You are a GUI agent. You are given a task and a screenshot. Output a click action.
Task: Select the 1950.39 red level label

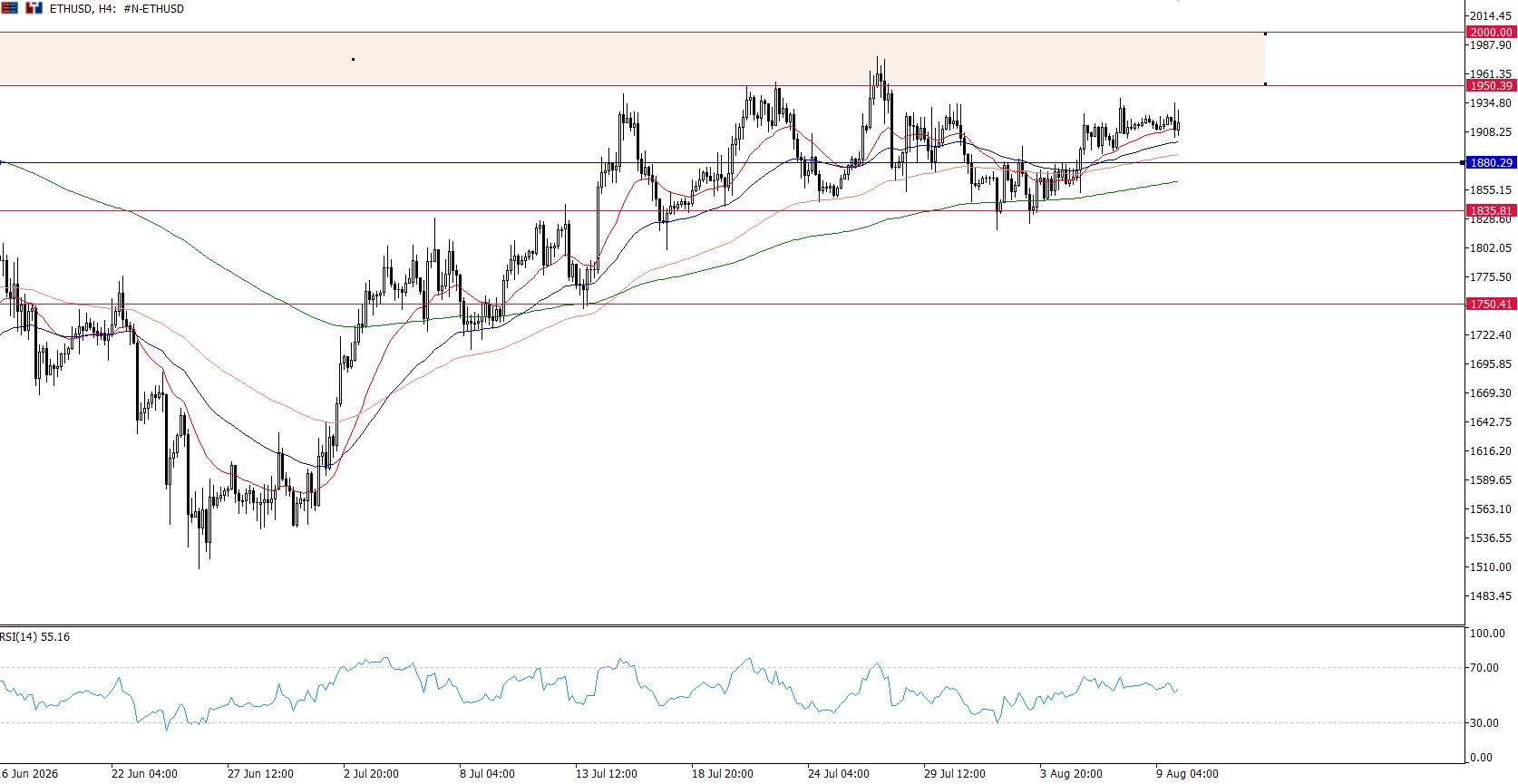pos(1491,85)
